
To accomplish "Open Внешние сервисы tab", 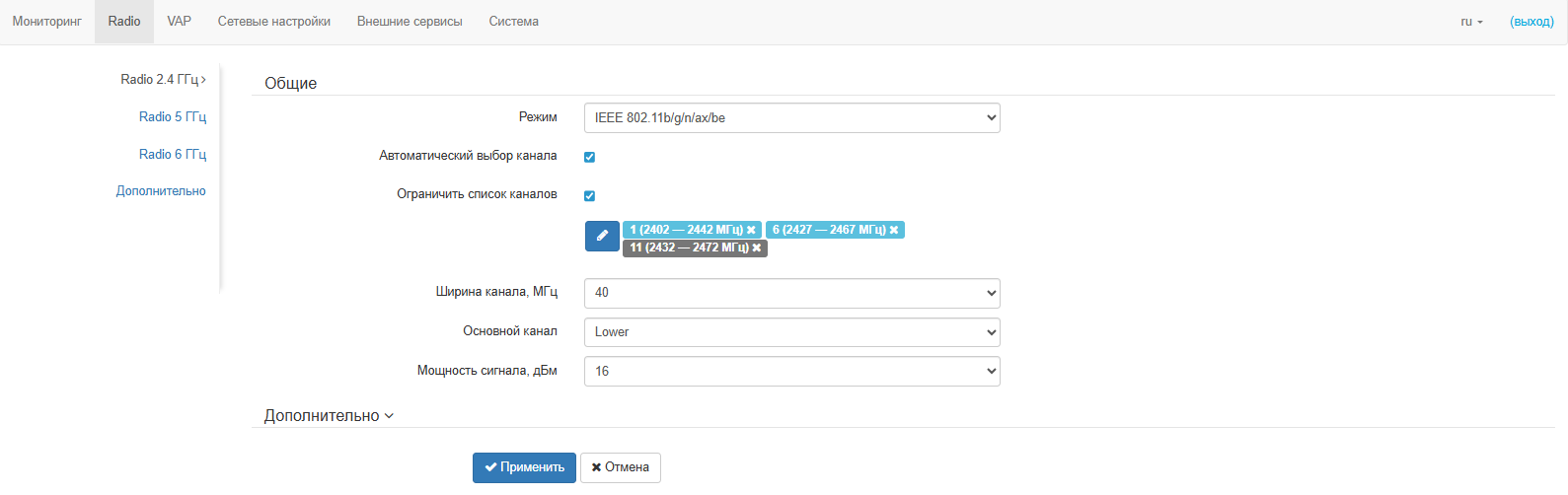I will pyautogui.click(x=410, y=22).
